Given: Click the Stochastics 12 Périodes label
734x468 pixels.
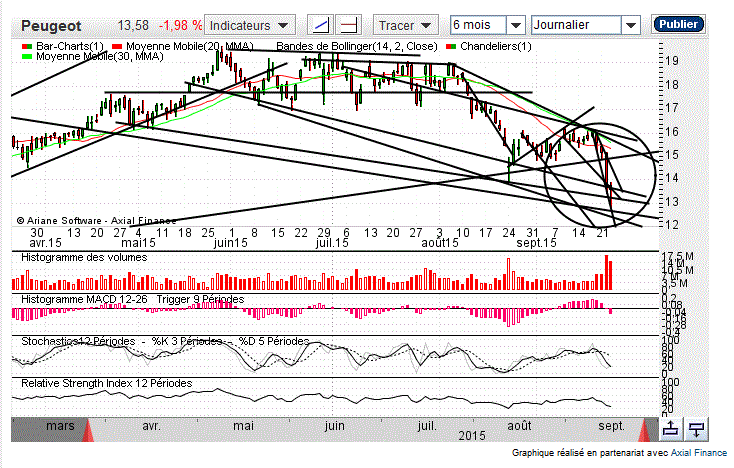Looking at the screenshot, I should click(x=78, y=341).
